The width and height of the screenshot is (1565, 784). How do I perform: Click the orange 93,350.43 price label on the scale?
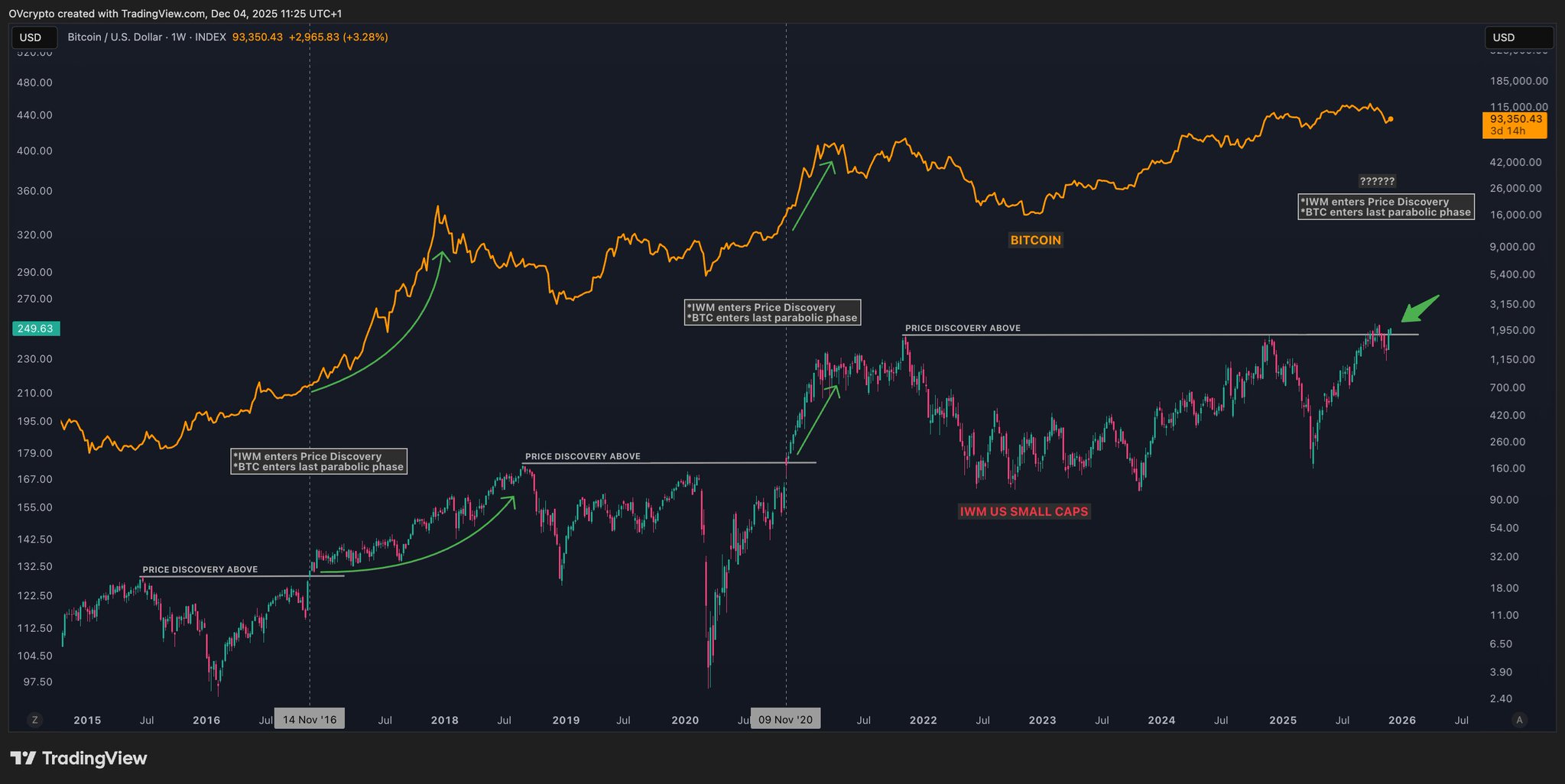click(x=1514, y=125)
